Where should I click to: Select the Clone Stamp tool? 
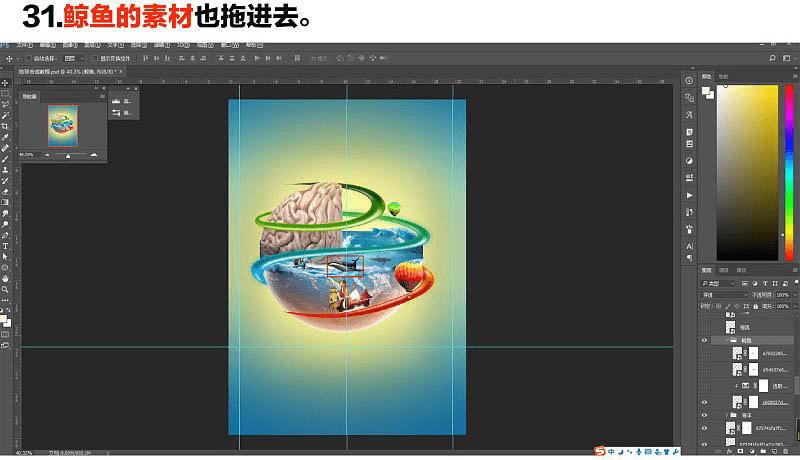[x=5, y=170]
